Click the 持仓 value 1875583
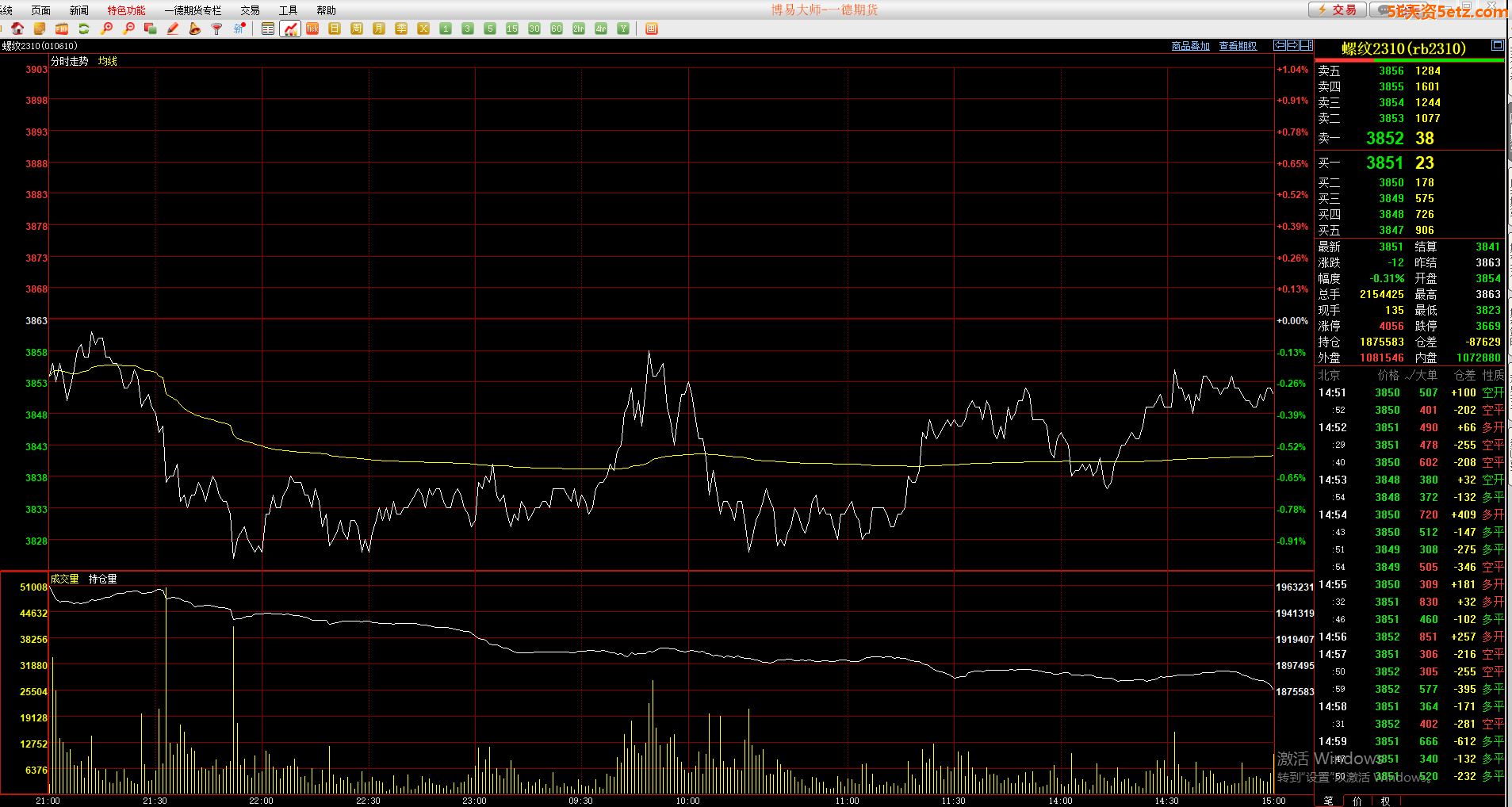The height and width of the screenshot is (807, 1512). [x=1381, y=342]
